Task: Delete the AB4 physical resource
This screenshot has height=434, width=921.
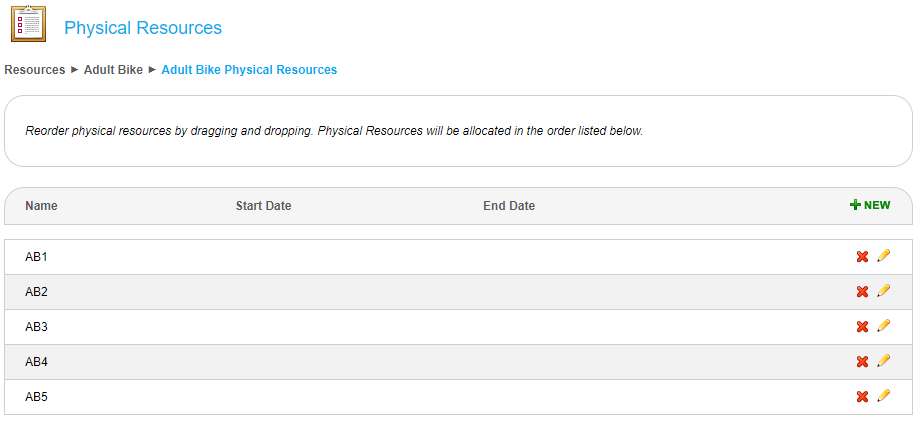Action: 862,362
